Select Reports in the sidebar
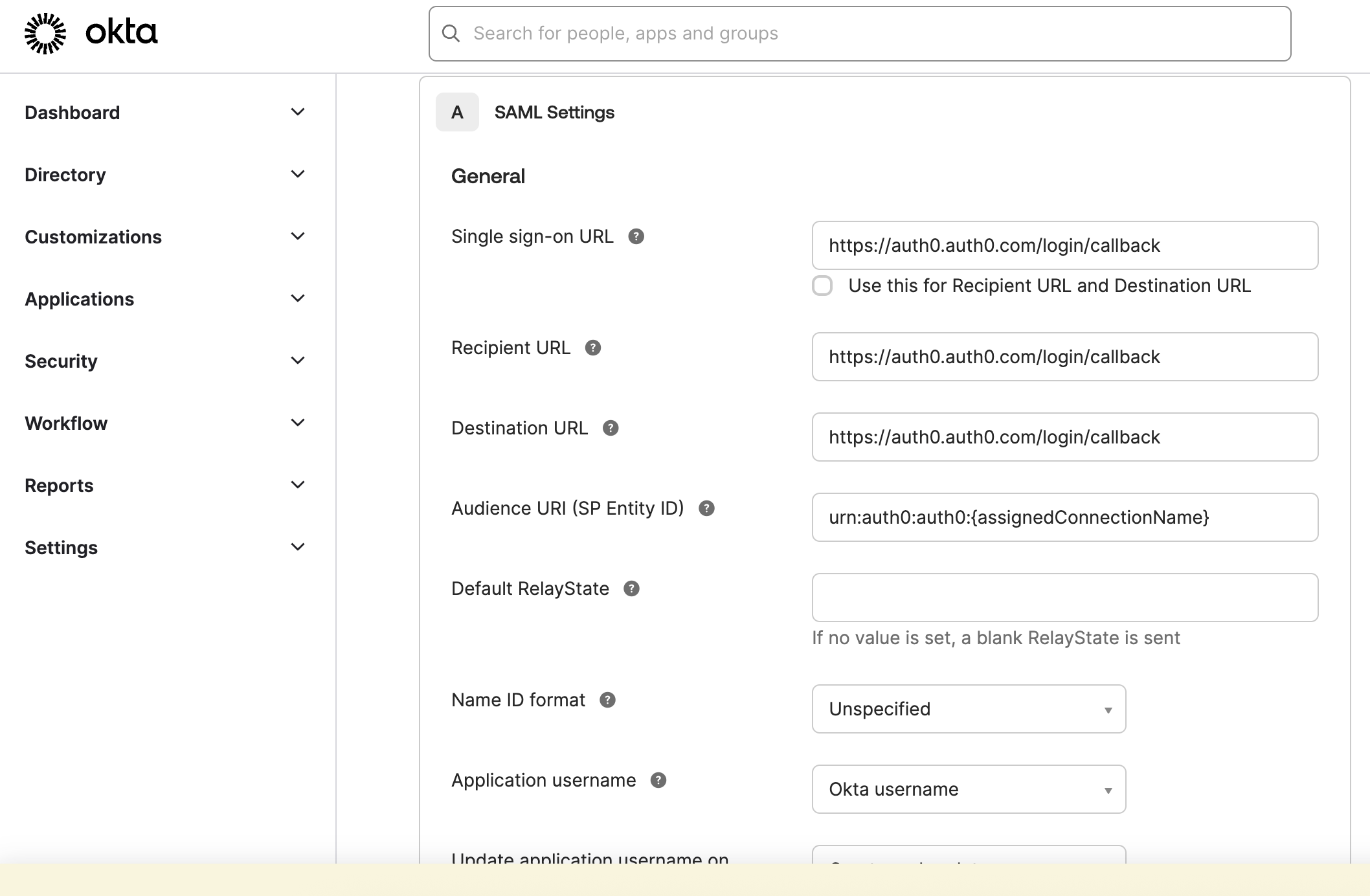This screenshot has height=896, width=1370. click(59, 486)
